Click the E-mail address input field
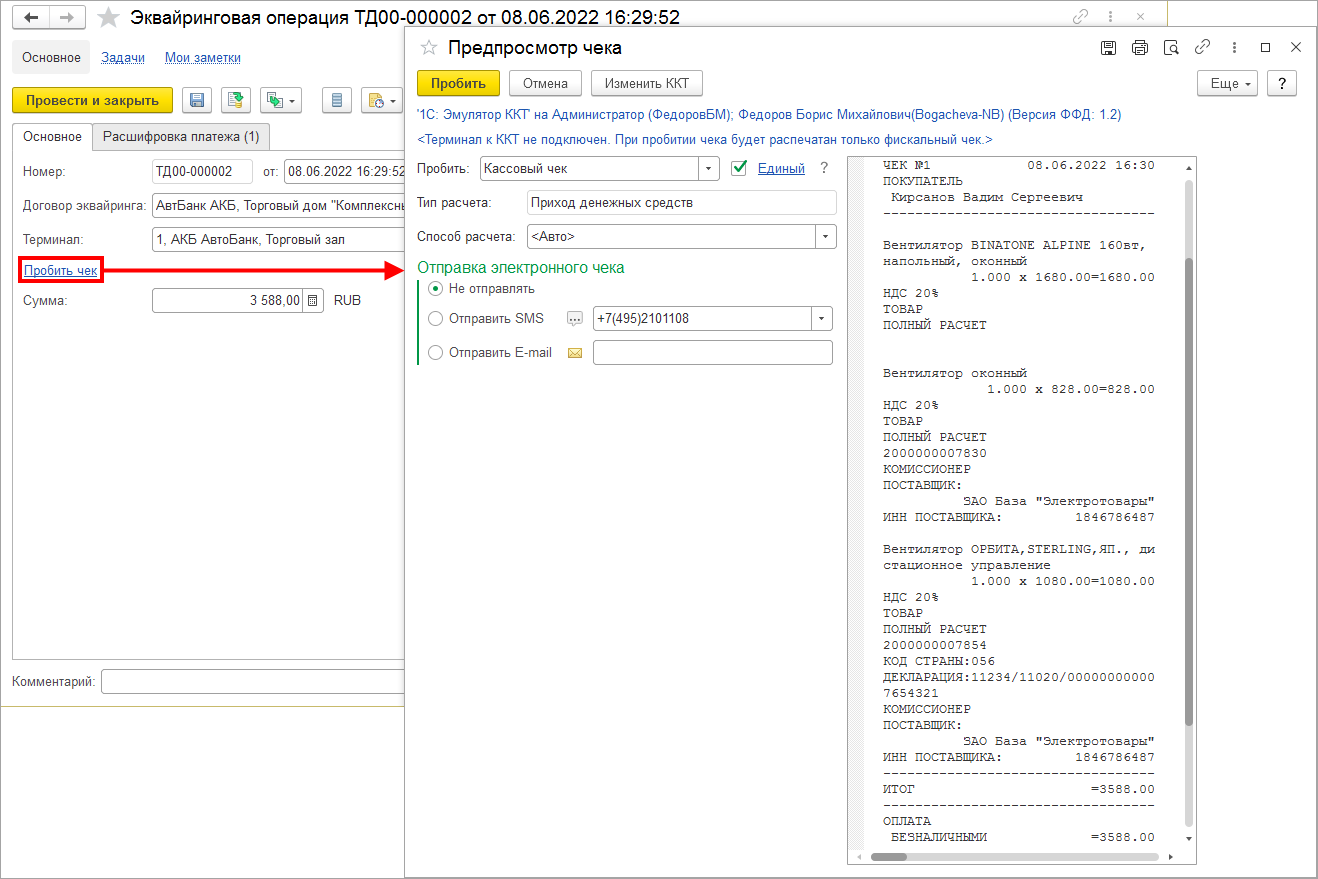Screen dimensions: 1318x879 click(x=713, y=353)
